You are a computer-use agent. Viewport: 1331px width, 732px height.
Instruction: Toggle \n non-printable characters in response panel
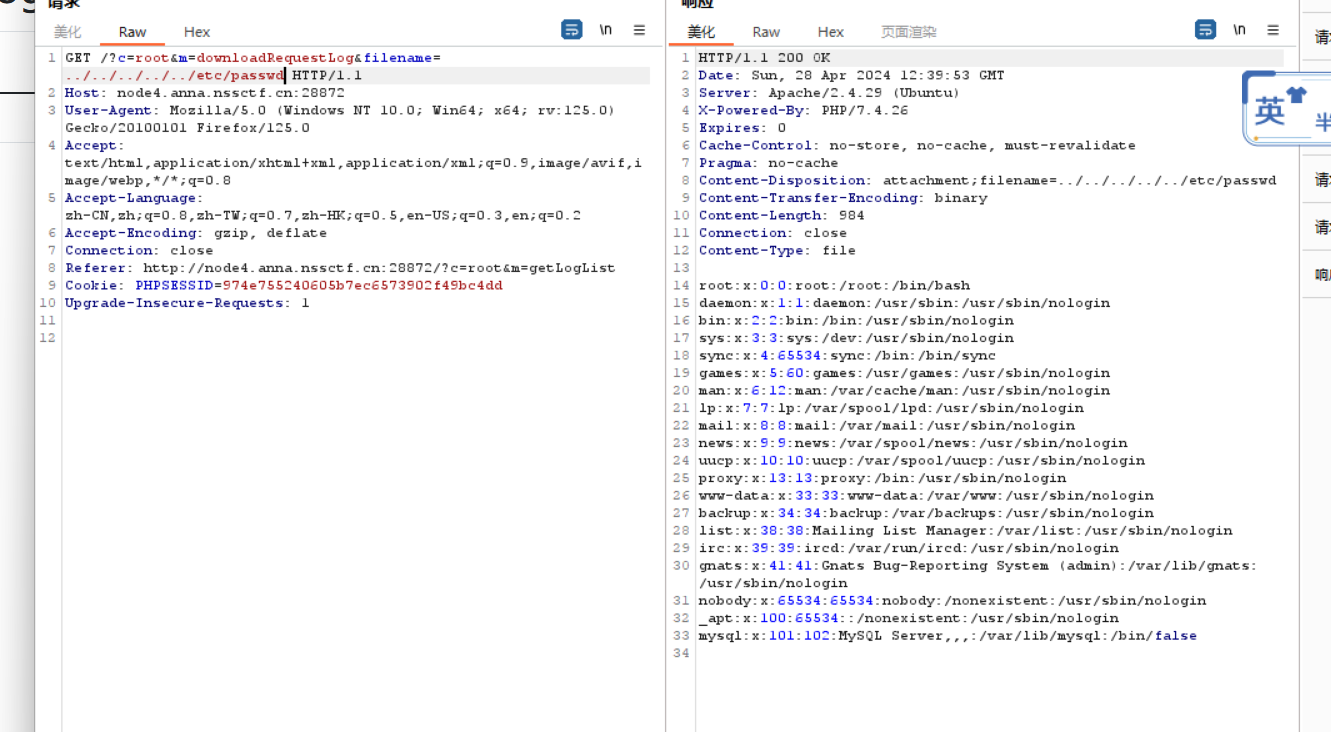[1240, 30]
